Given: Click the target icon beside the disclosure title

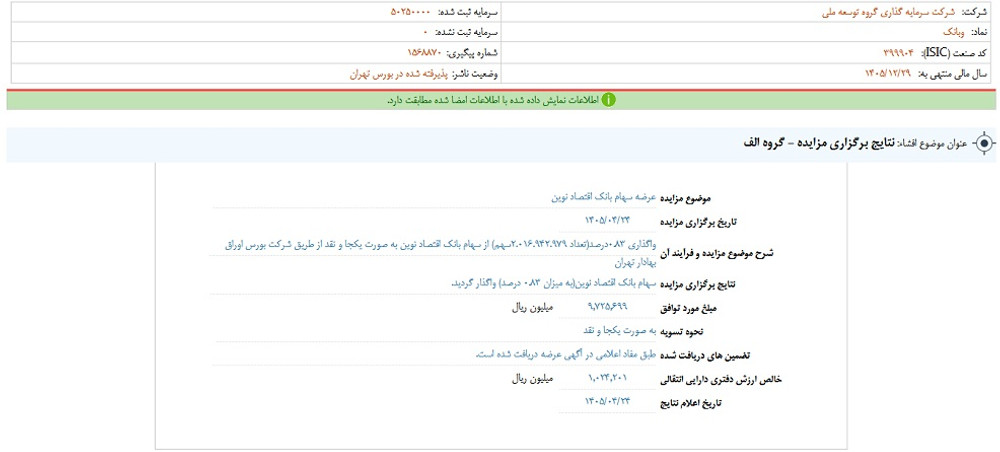Looking at the screenshot, I should (x=984, y=144).
